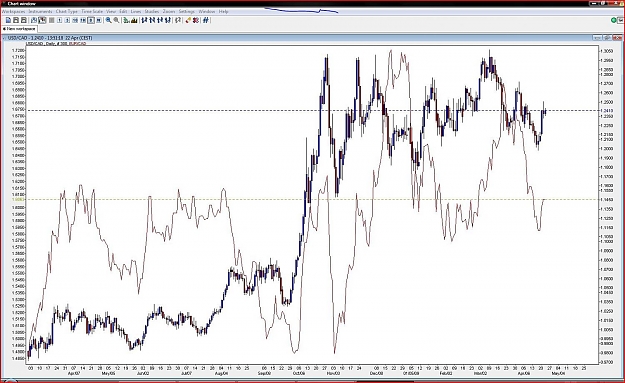Image resolution: width=625 pixels, height=383 pixels.
Task: Click the second disk icon (Save all)
Action: click(24, 20)
